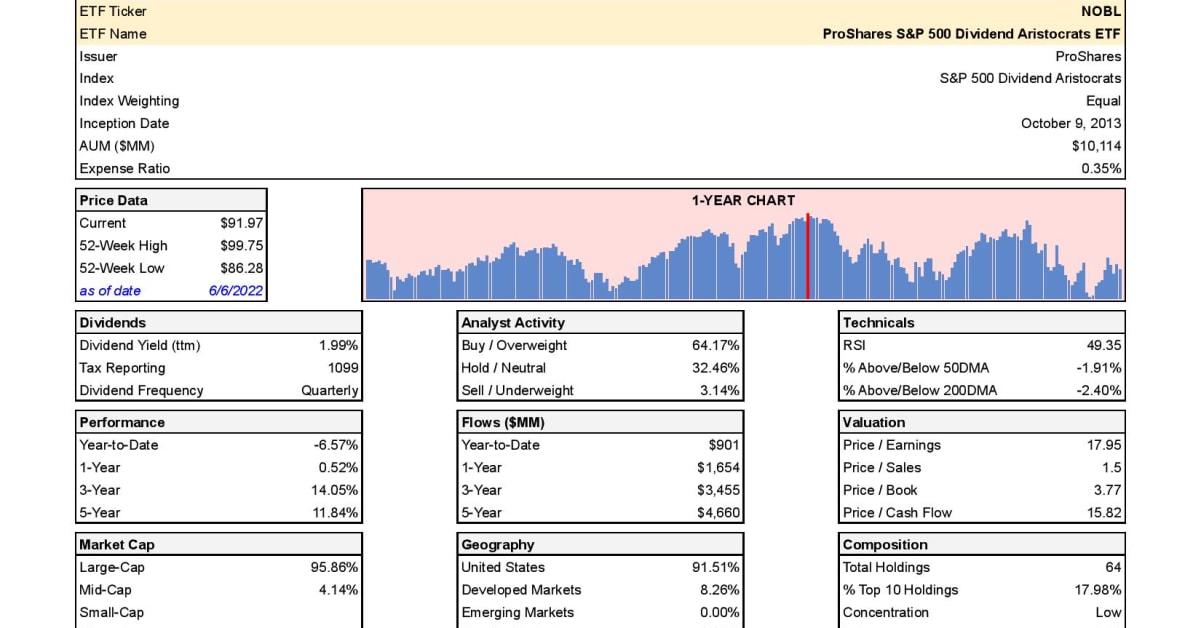Click the 5-Year flows value $4,660
This screenshot has height=628, width=1200.
(x=718, y=512)
